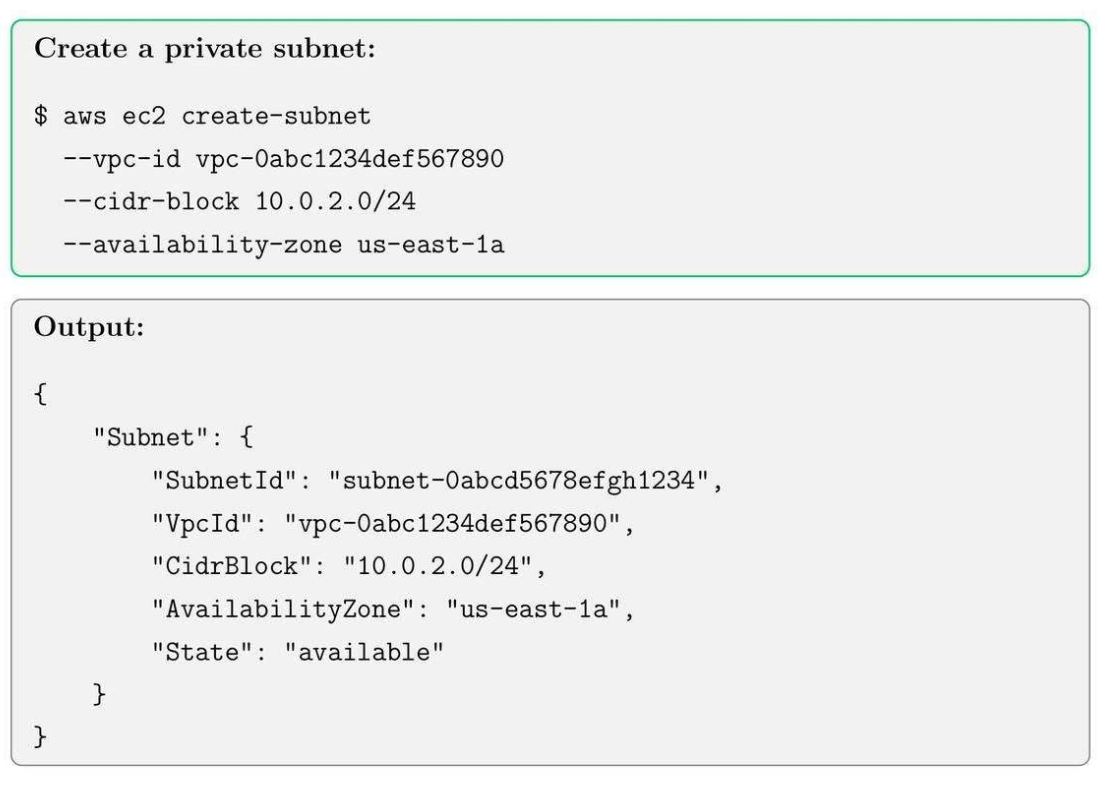
Task: Click the "SubnetId" key in the output
Action: (x=231, y=481)
